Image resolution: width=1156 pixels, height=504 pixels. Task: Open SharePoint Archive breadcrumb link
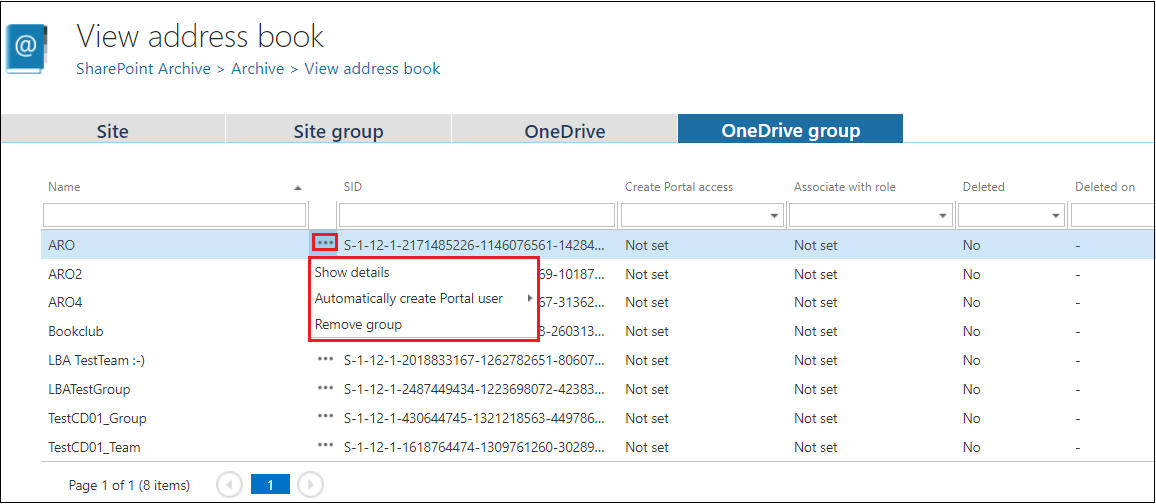143,69
